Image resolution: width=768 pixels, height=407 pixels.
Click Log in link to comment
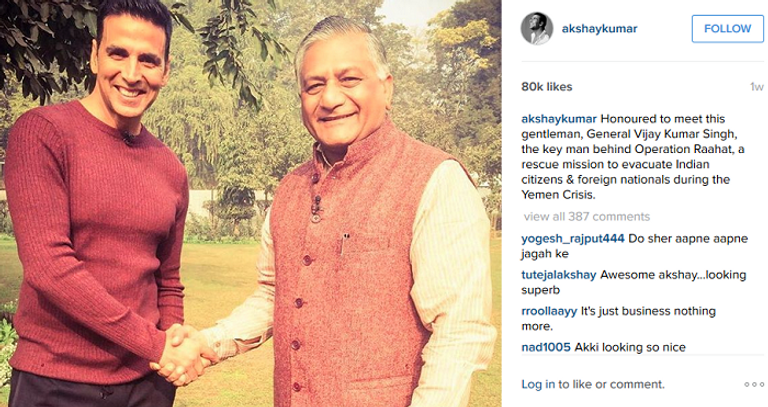(538, 384)
